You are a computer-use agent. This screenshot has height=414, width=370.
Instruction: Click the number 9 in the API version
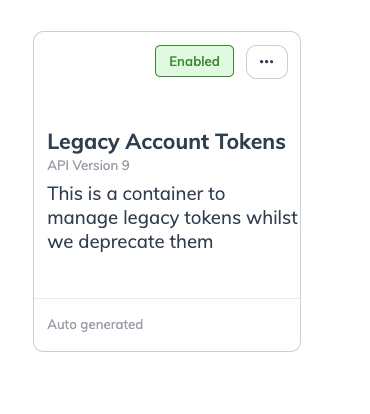pyautogui.click(x=126, y=166)
